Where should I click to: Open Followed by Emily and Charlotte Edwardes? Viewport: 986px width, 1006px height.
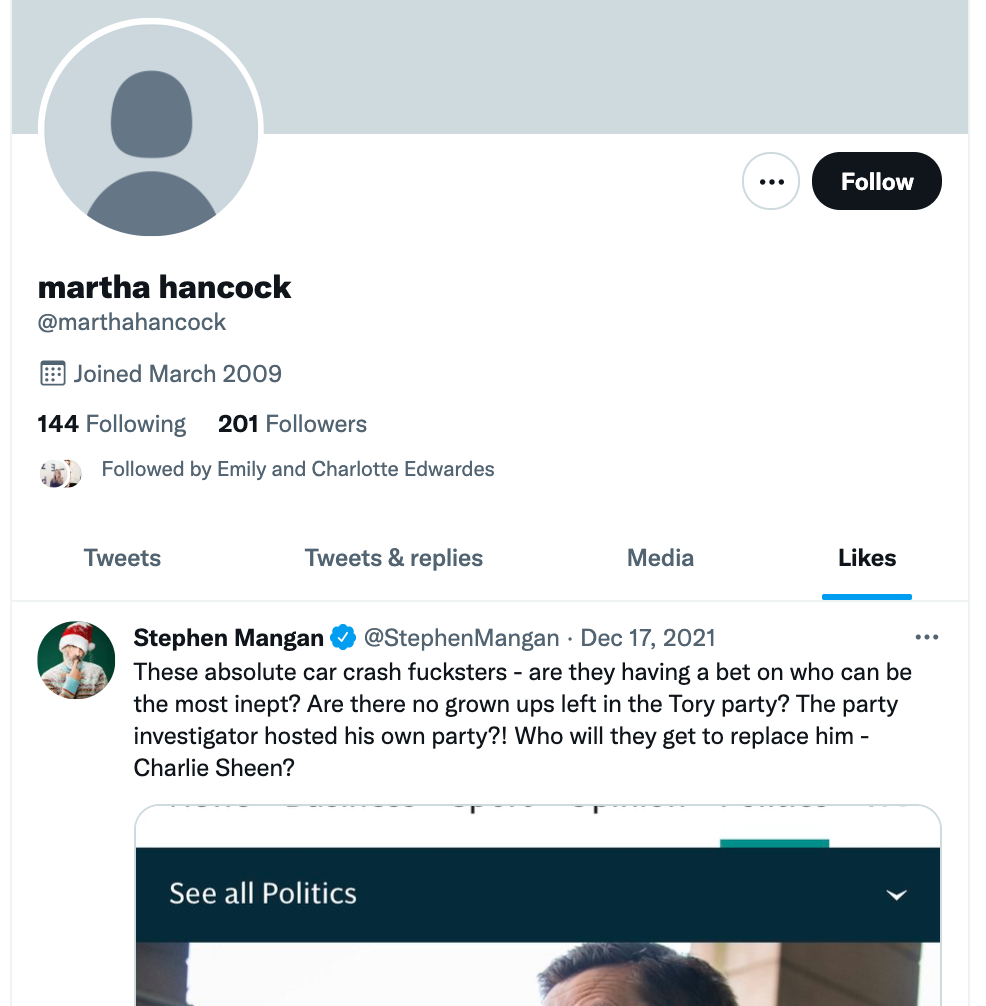(298, 469)
